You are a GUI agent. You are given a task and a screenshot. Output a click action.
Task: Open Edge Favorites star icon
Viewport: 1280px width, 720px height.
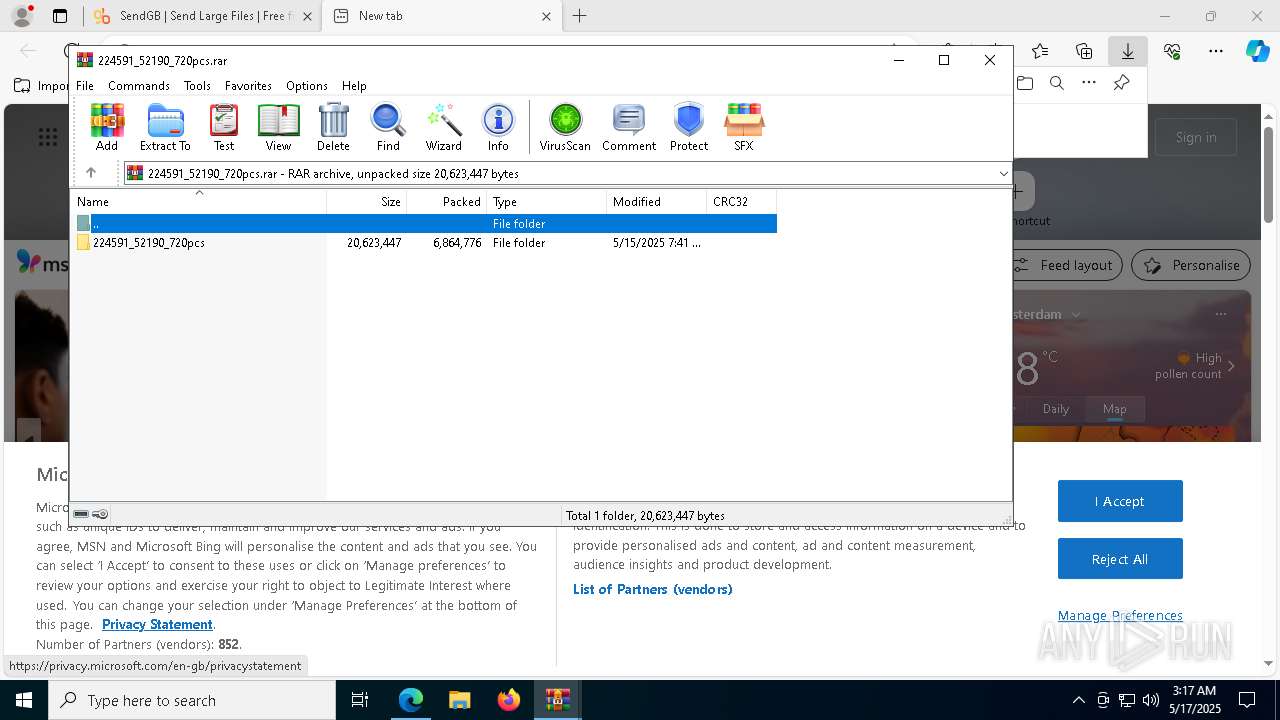point(1040,51)
